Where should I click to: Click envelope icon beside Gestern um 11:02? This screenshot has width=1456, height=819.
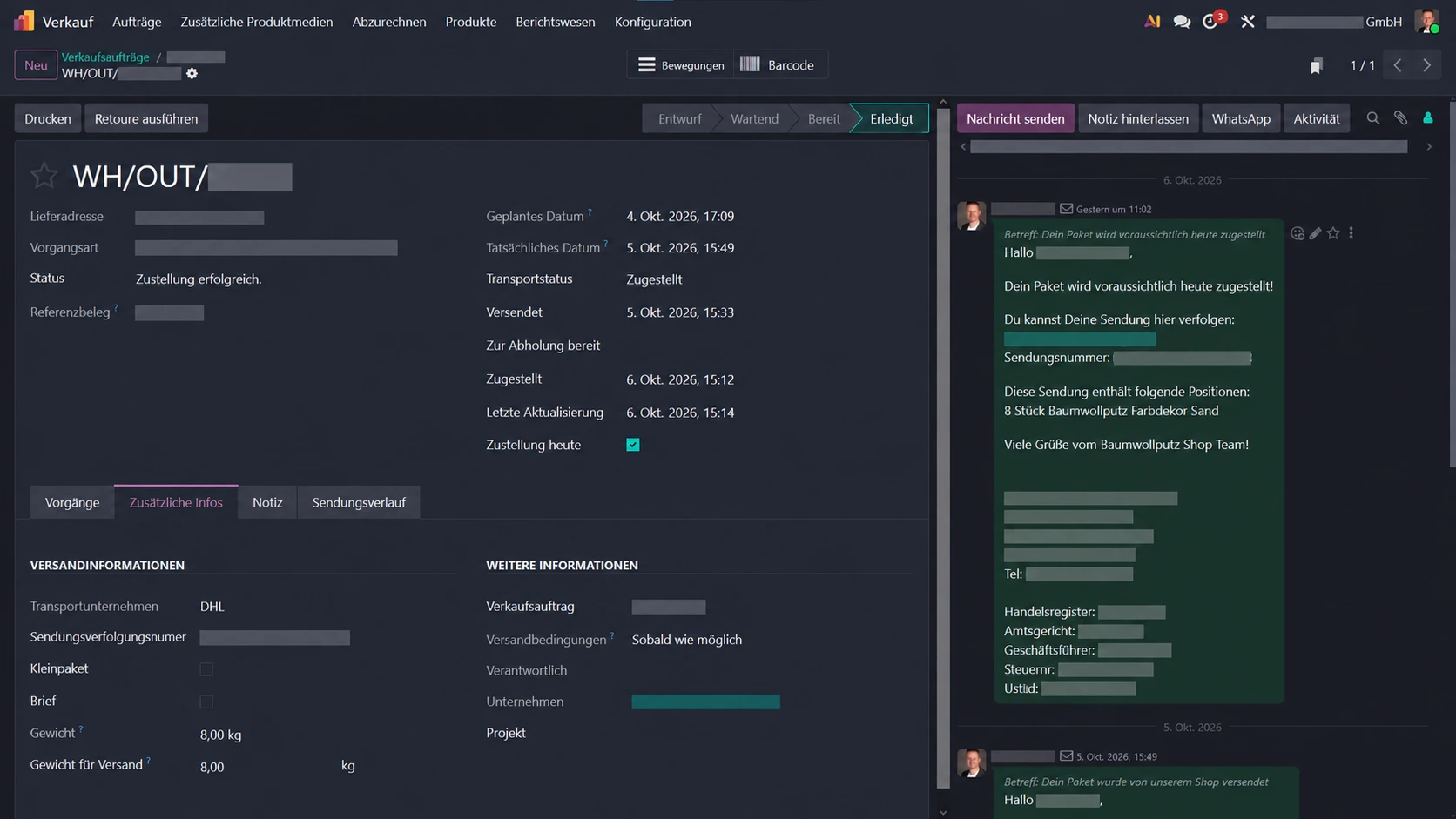coord(1066,209)
